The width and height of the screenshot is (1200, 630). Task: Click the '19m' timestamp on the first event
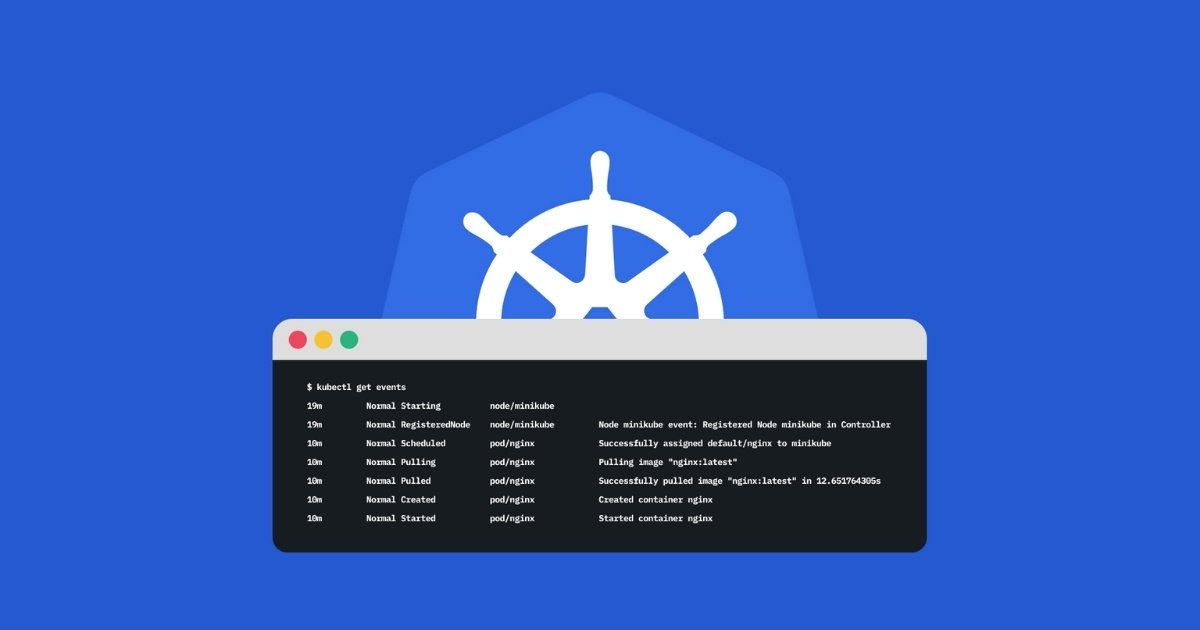[x=312, y=405]
